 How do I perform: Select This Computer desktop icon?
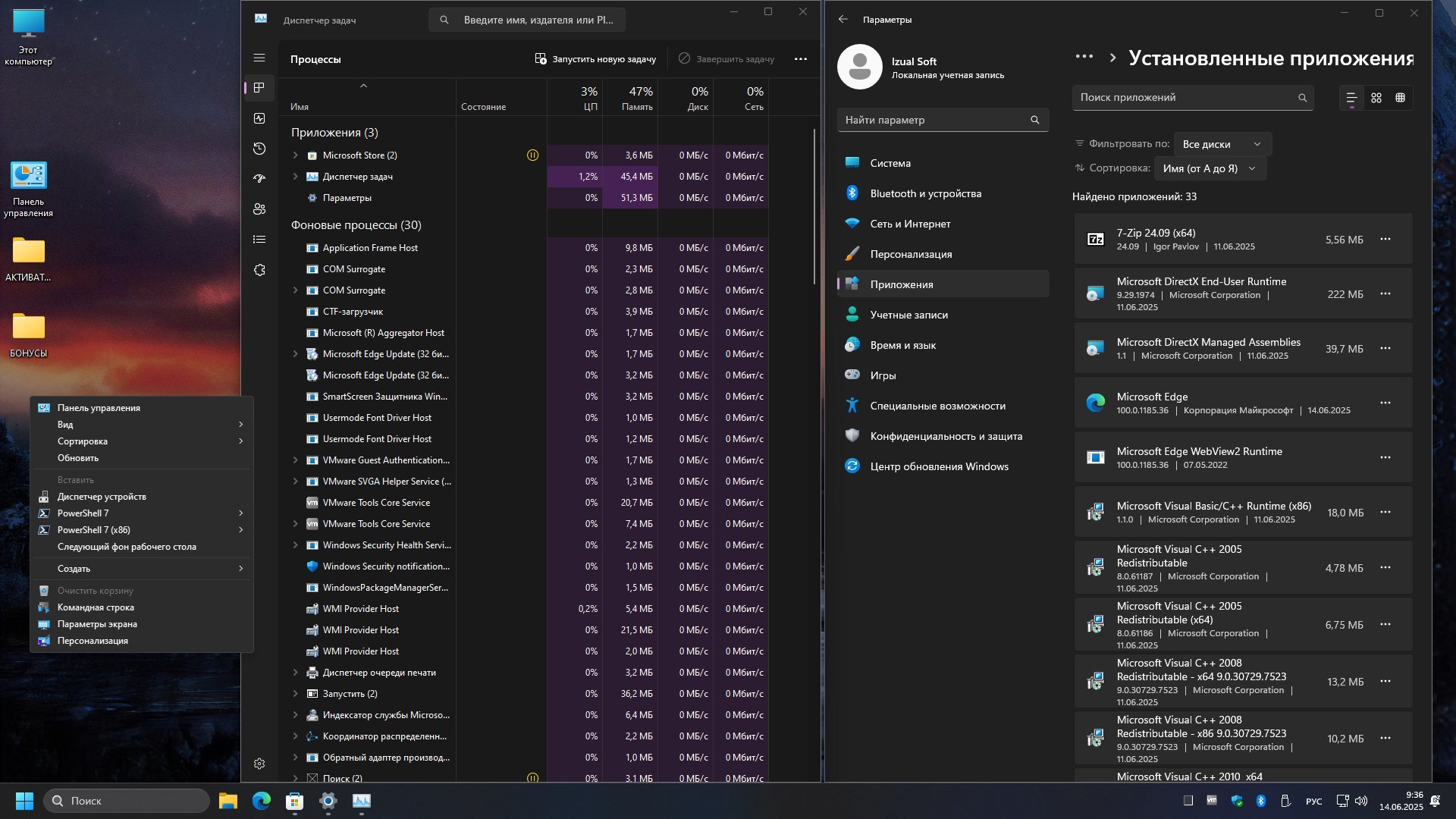pos(29,38)
